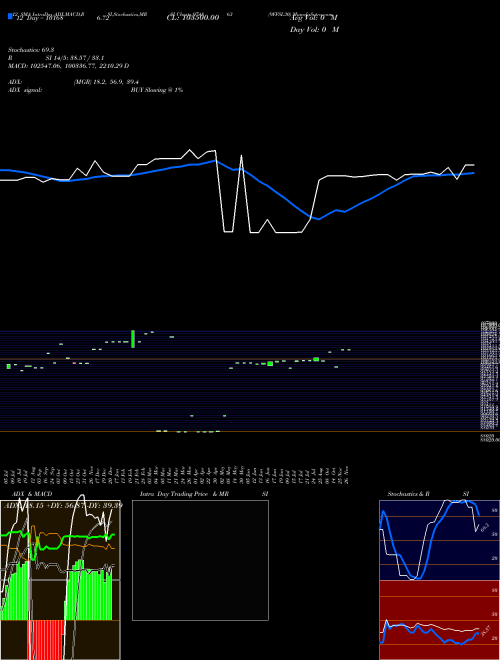Click the "Stochastics & R SI" panel title
Viewport: 500px width, 660px height.
[x=428, y=494]
